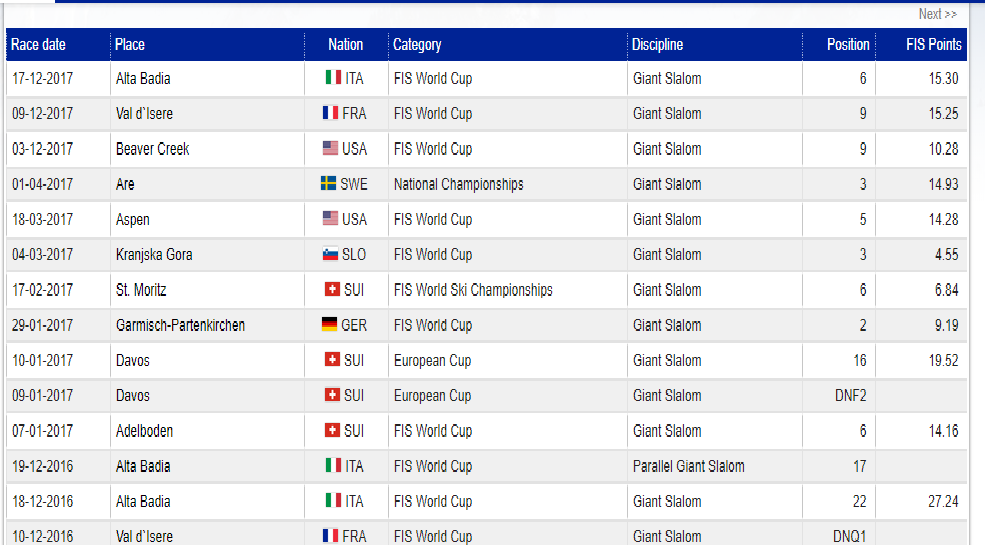Click the Italy flag in Alta Badia 17-12-2017 row
This screenshot has height=545, width=985.
point(333,77)
